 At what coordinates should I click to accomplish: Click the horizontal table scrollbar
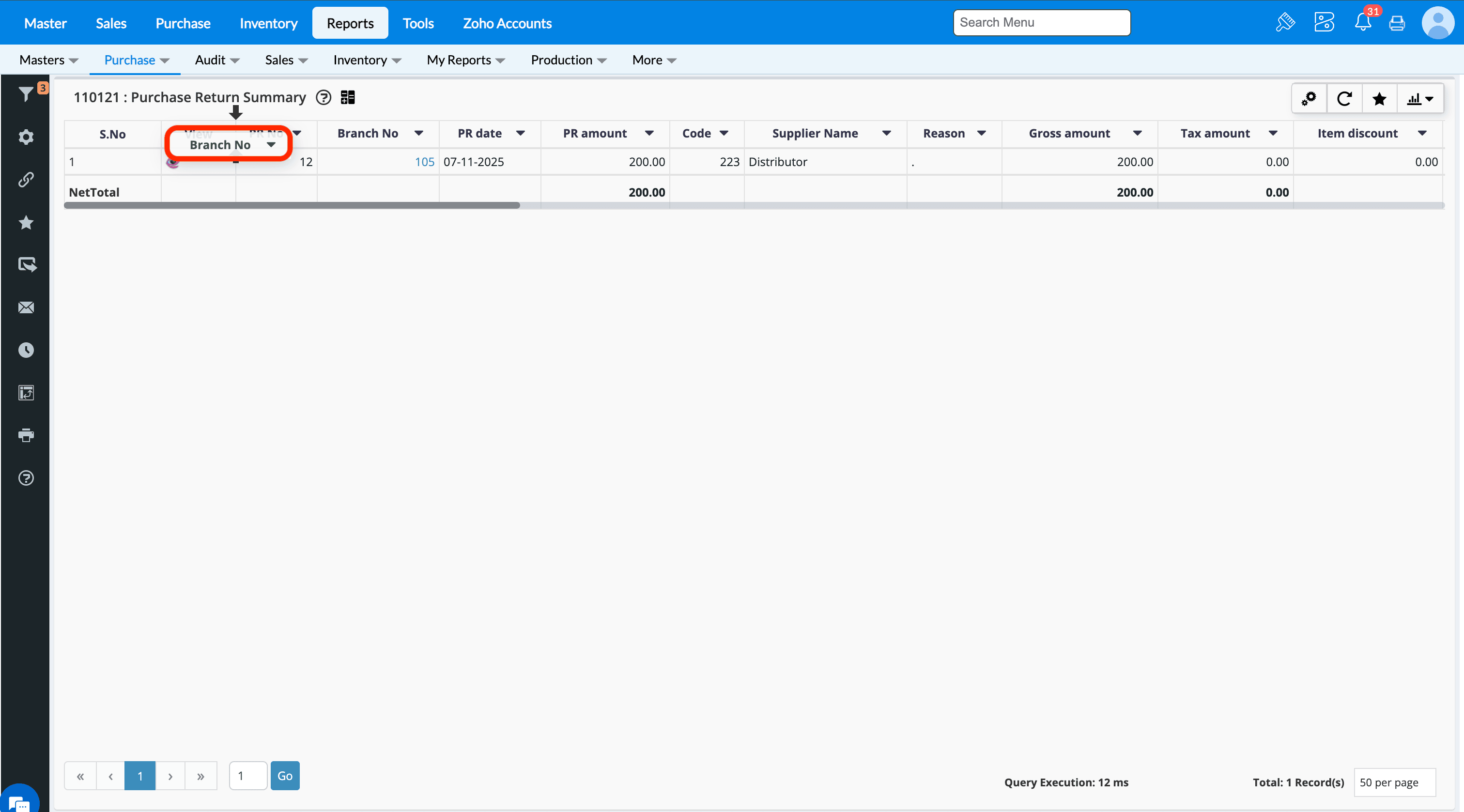(292, 205)
